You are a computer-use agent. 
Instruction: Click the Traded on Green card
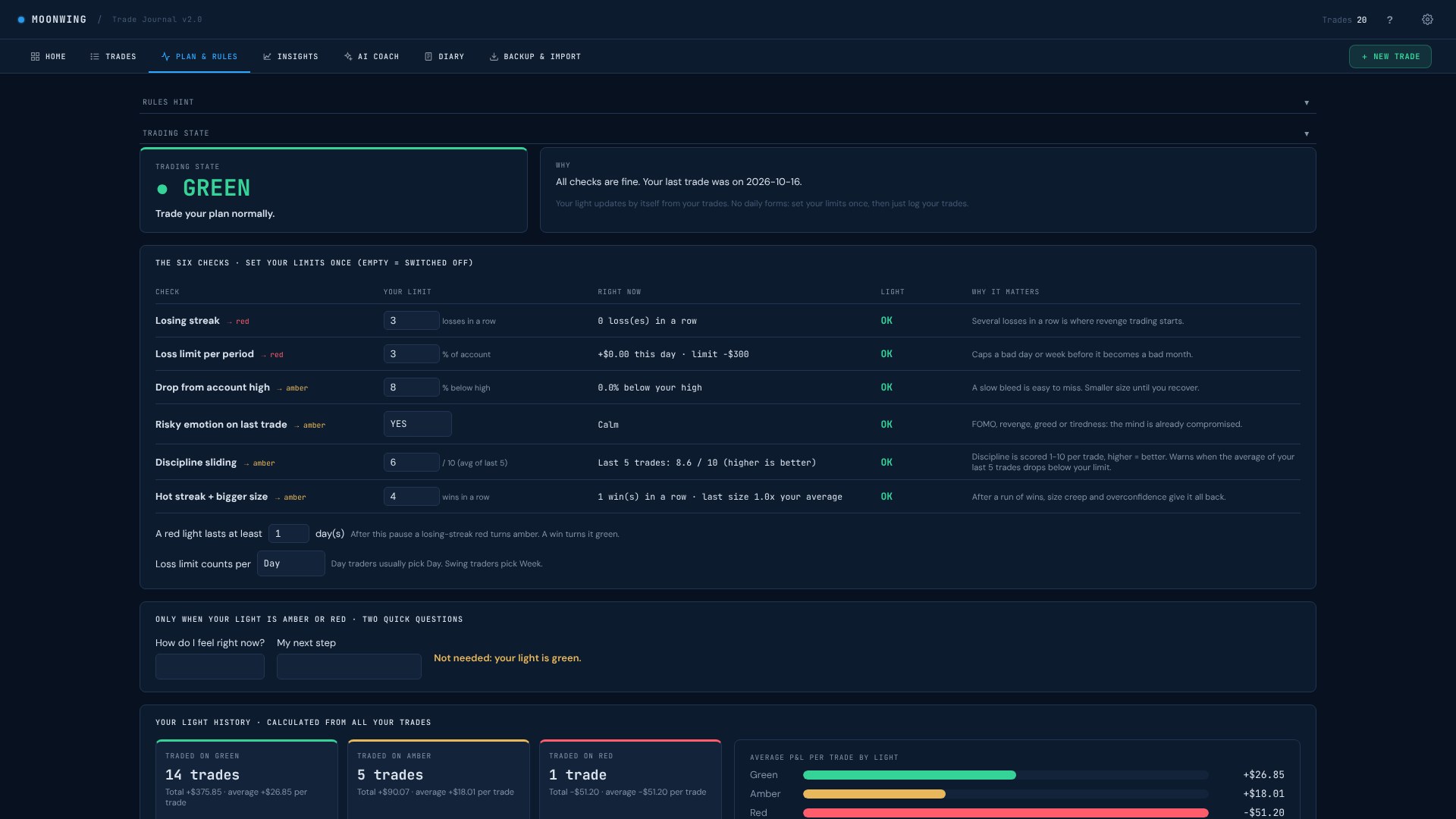click(246, 779)
